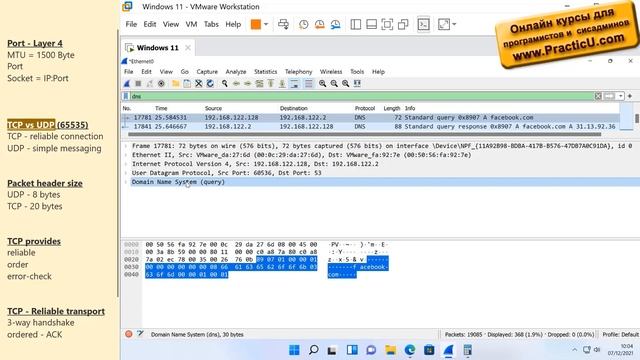
Task: Reload this capture file
Action: 210,84
